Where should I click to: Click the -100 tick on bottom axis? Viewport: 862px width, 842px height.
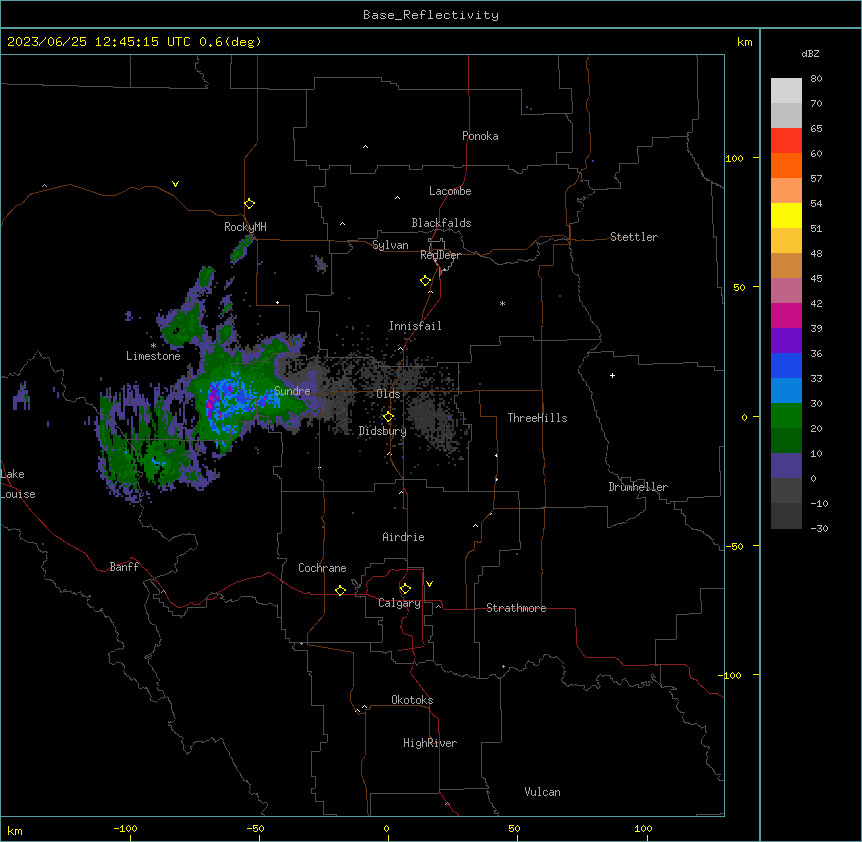[x=125, y=828]
